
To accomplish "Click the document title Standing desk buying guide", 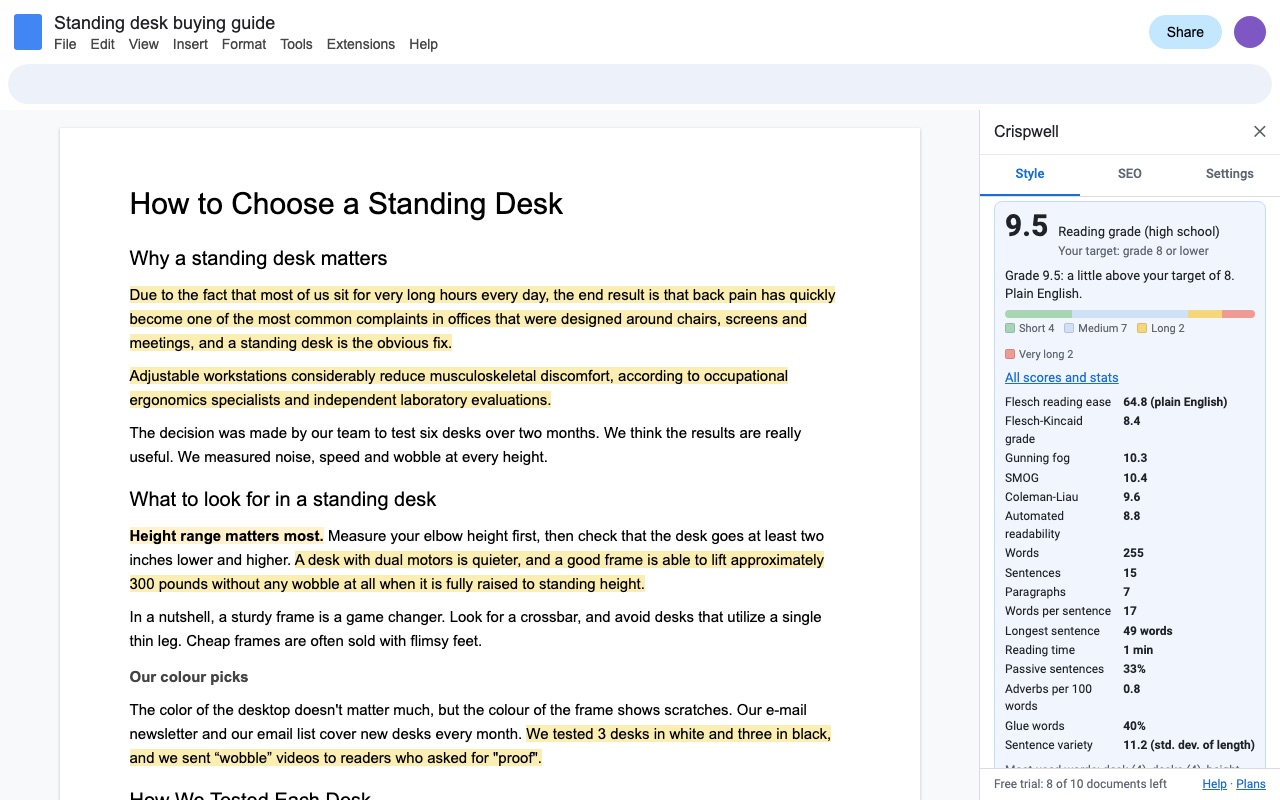I will point(164,22).
